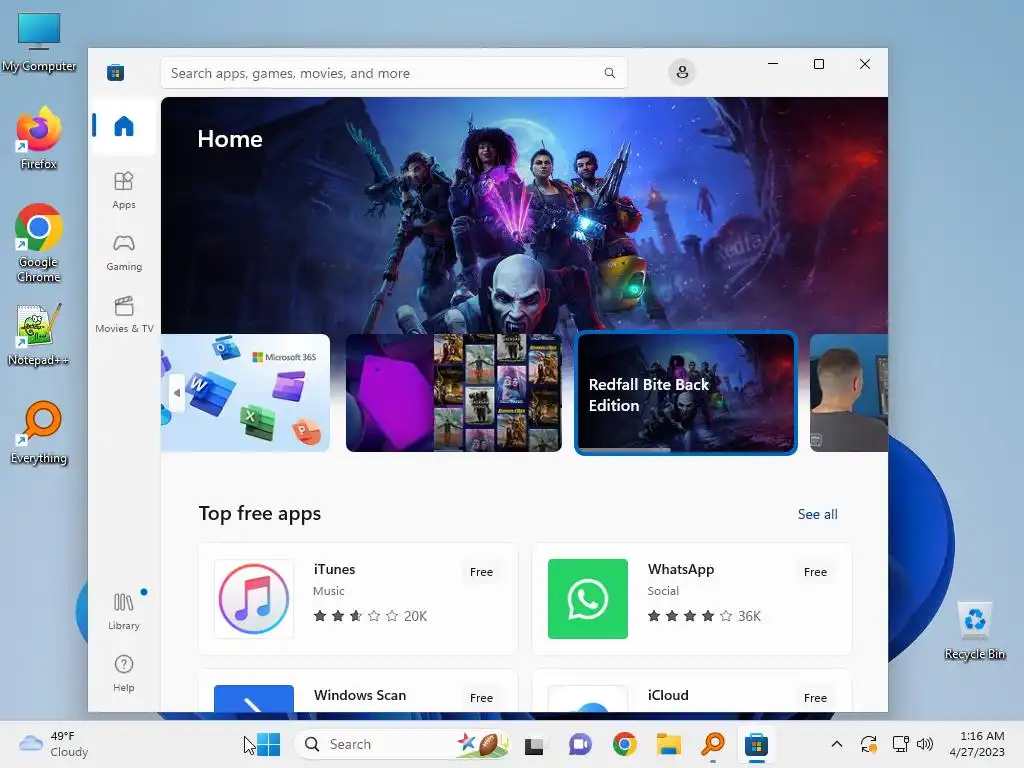Open the Library in sidebar

123,611
